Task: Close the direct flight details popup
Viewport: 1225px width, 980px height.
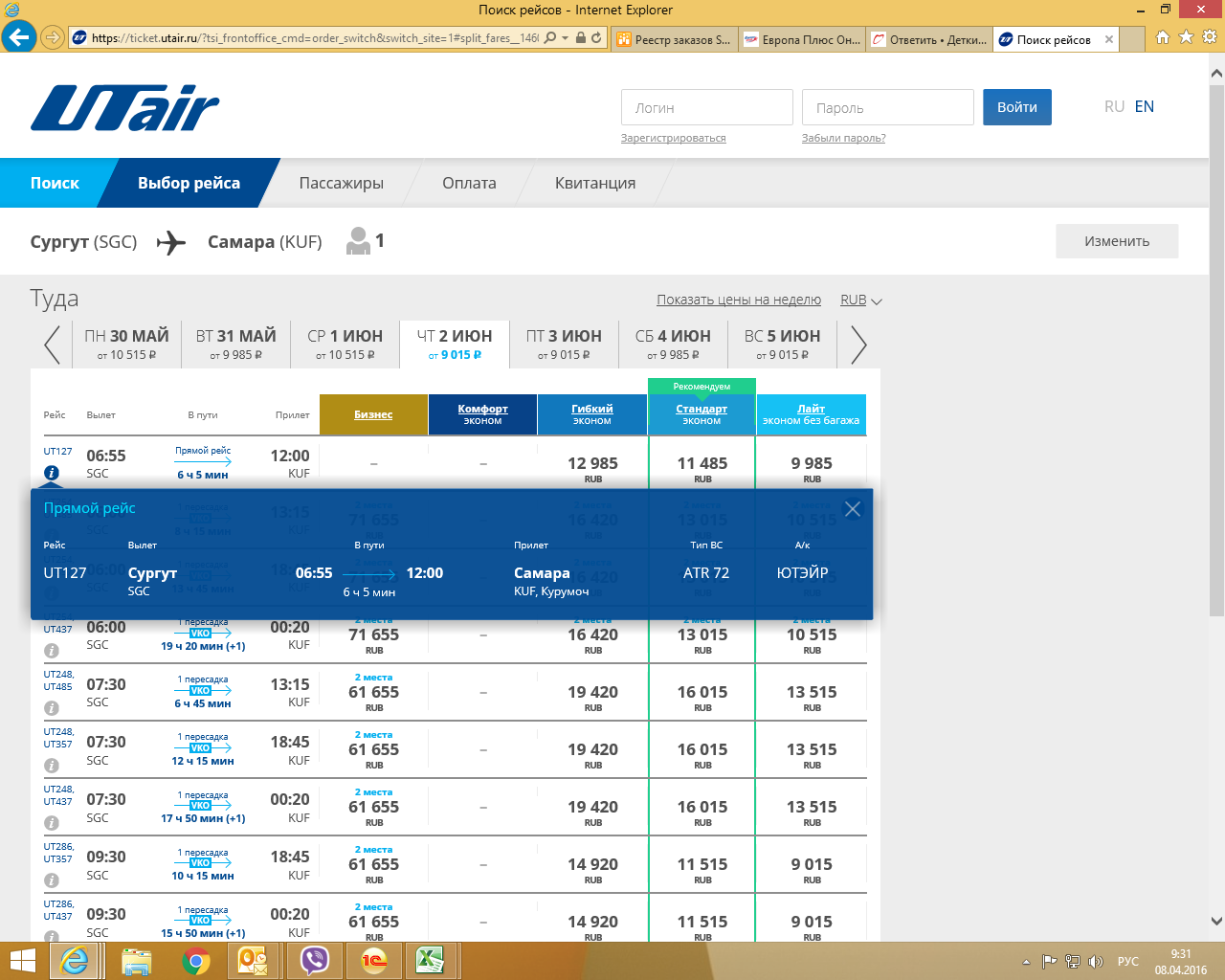Action: tap(852, 509)
